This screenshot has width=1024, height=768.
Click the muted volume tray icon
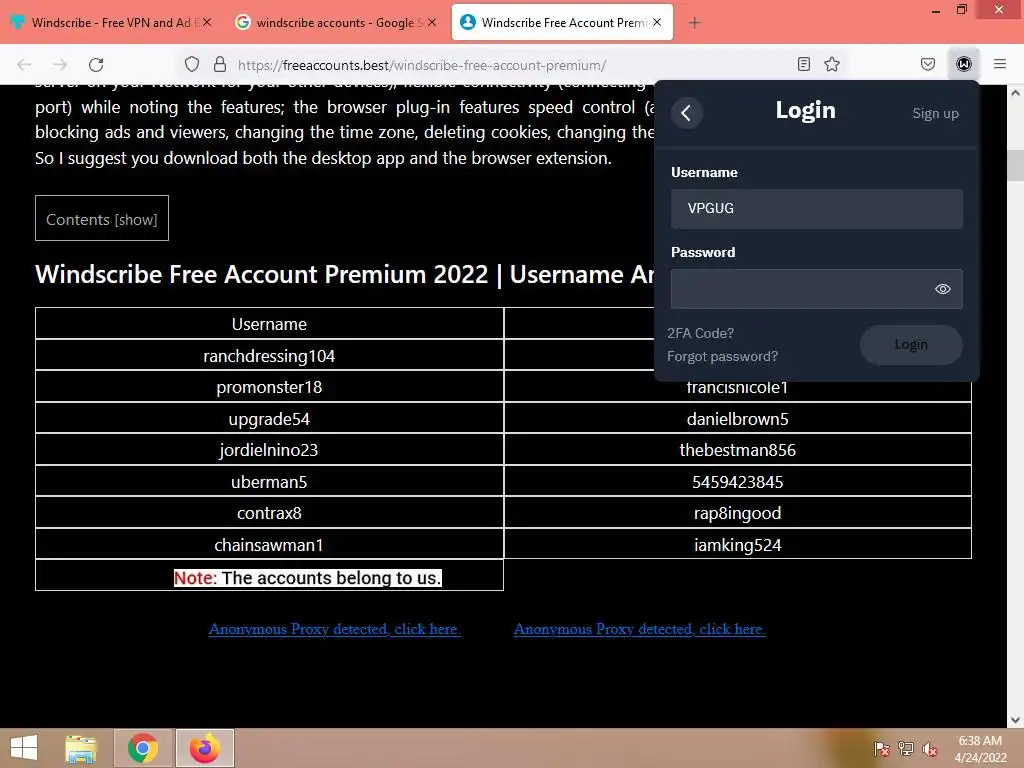929,749
